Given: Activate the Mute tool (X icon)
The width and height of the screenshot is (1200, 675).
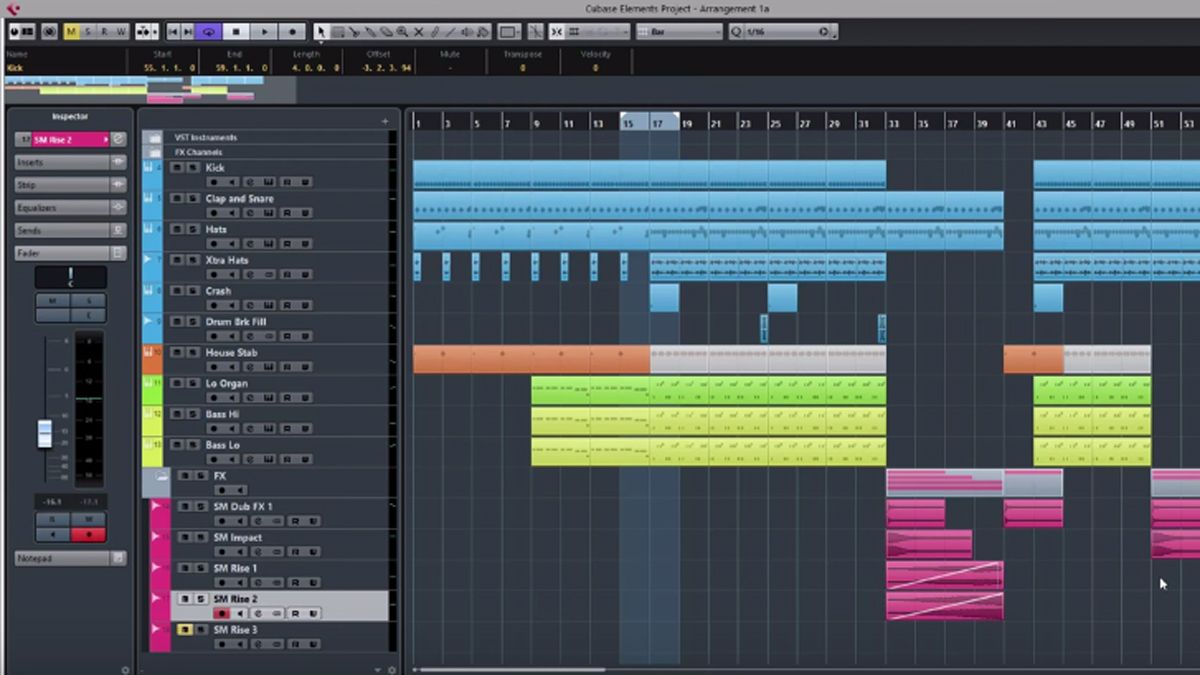Looking at the screenshot, I should pyautogui.click(x=419, y=31).
